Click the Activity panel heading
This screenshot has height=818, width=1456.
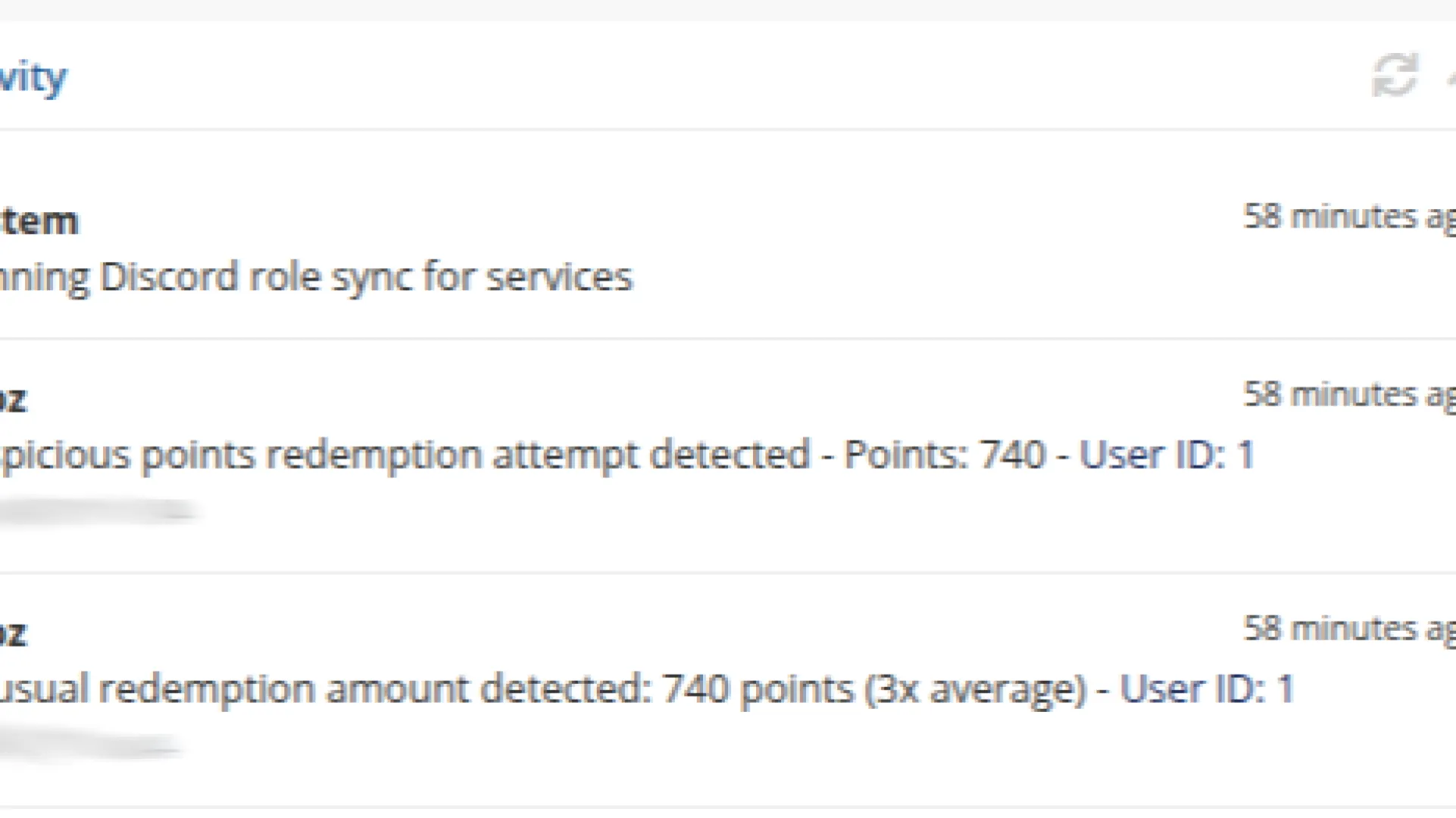coord(33,76)
